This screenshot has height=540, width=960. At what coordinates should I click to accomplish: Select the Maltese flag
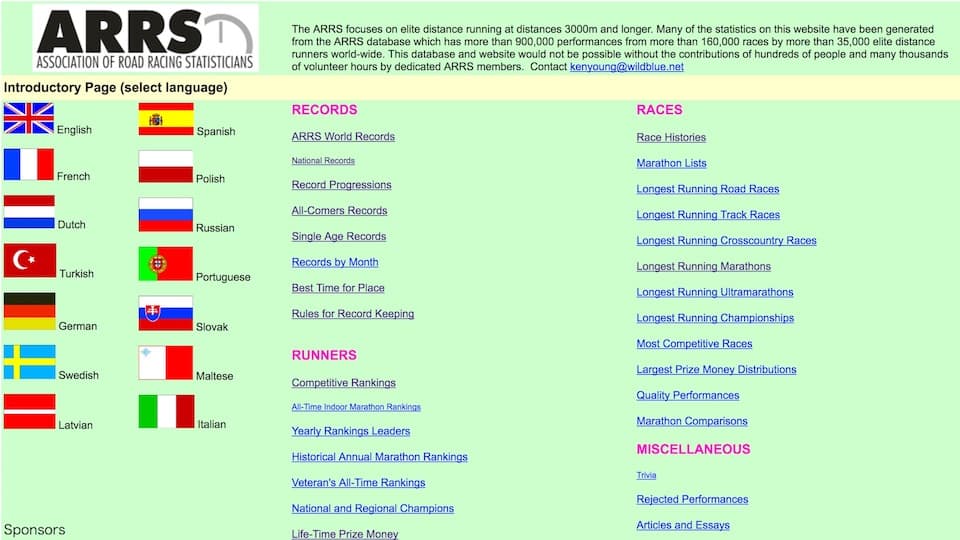click(x=165, y=363)
